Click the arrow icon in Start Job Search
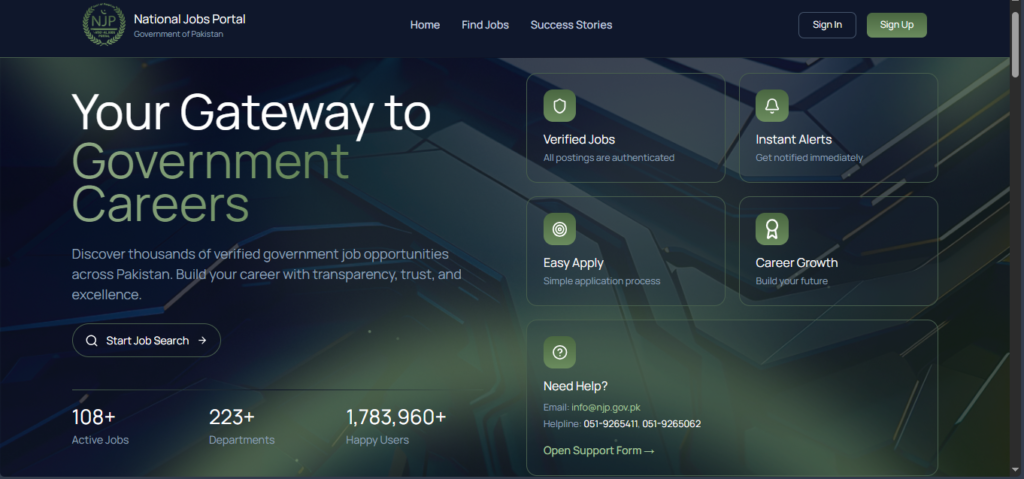This screenshot has width=1024, height=479. tap(202, 340)
